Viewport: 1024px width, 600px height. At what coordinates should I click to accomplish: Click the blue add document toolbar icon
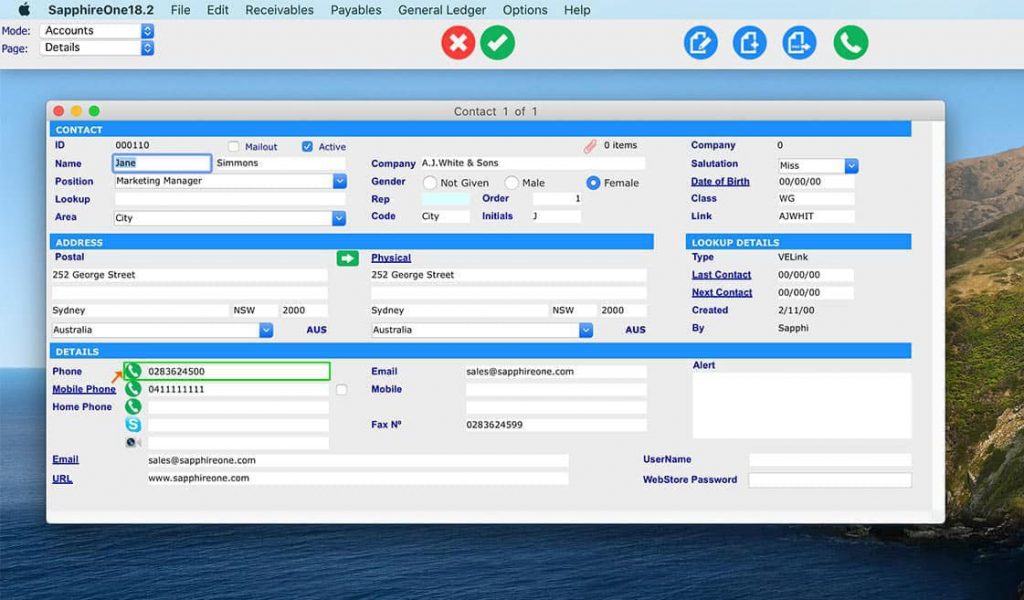point(749,43)
